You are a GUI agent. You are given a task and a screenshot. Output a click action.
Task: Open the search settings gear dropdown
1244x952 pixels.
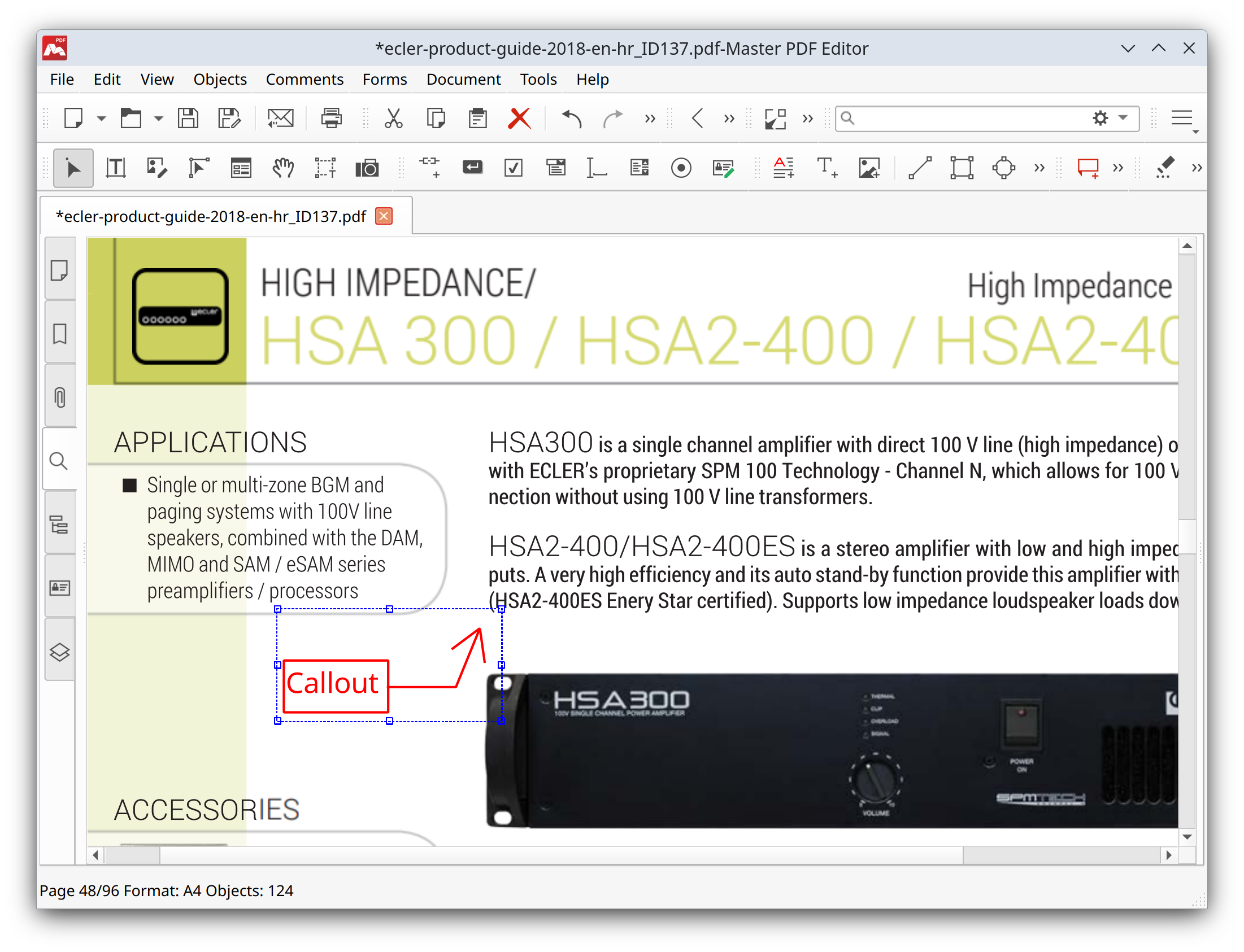1100,119
